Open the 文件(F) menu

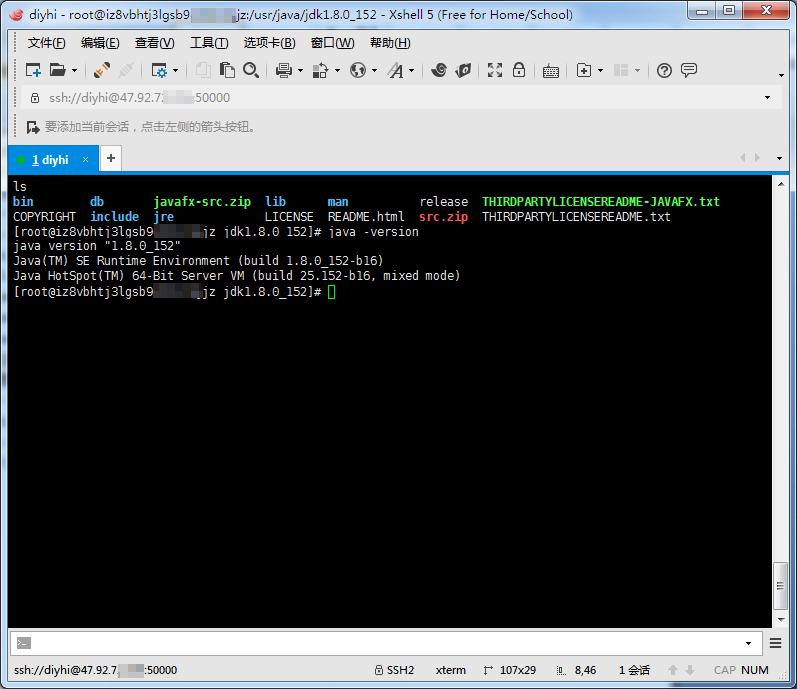pyautogui.click(x=46, y=43)
